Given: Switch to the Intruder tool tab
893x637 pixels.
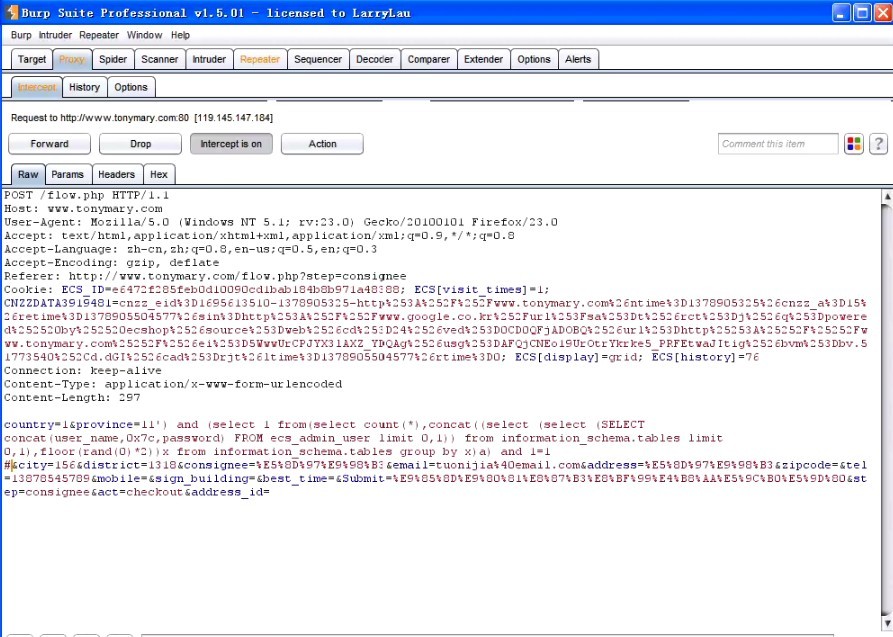Looking at the screenshot, I should pyautogui.click(x=209, y=59).
